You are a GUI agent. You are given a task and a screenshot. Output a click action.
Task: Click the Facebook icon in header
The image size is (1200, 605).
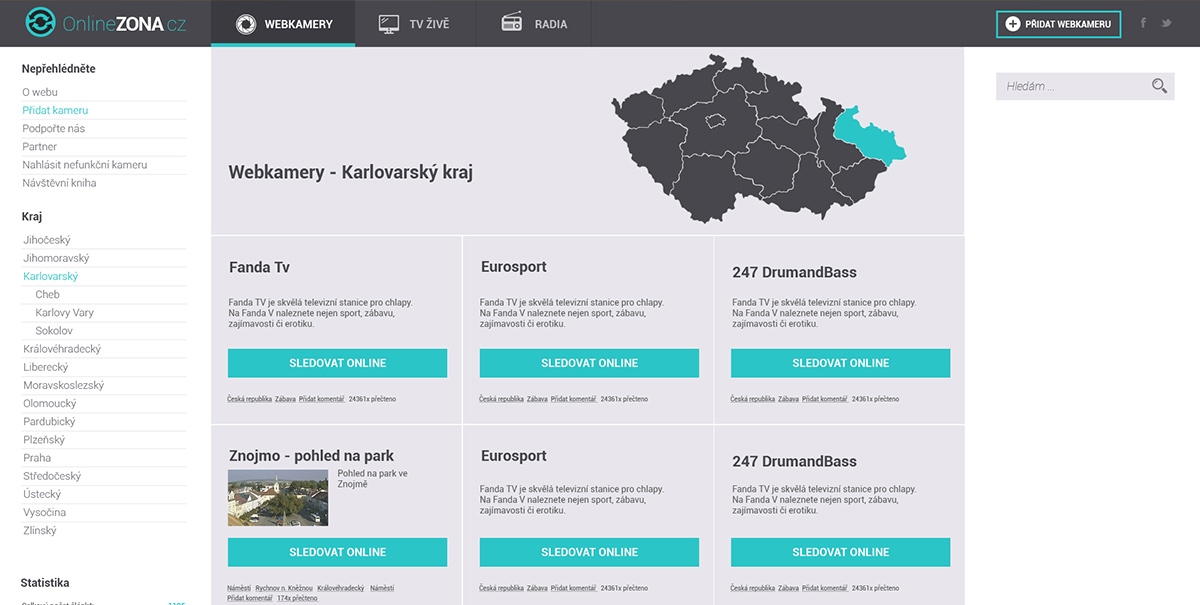(x=1143, y=23)
